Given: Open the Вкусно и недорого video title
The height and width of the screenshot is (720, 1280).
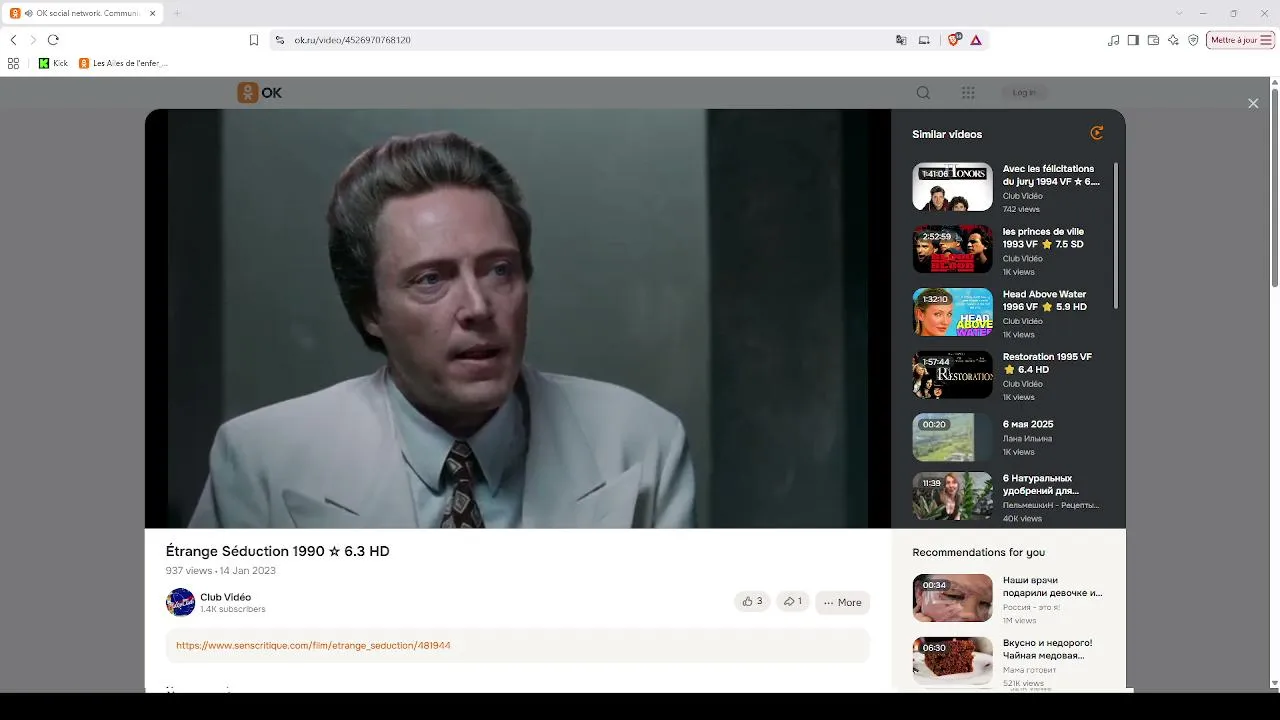Looking at the screenshot, I should click(x=1047, y=649).
